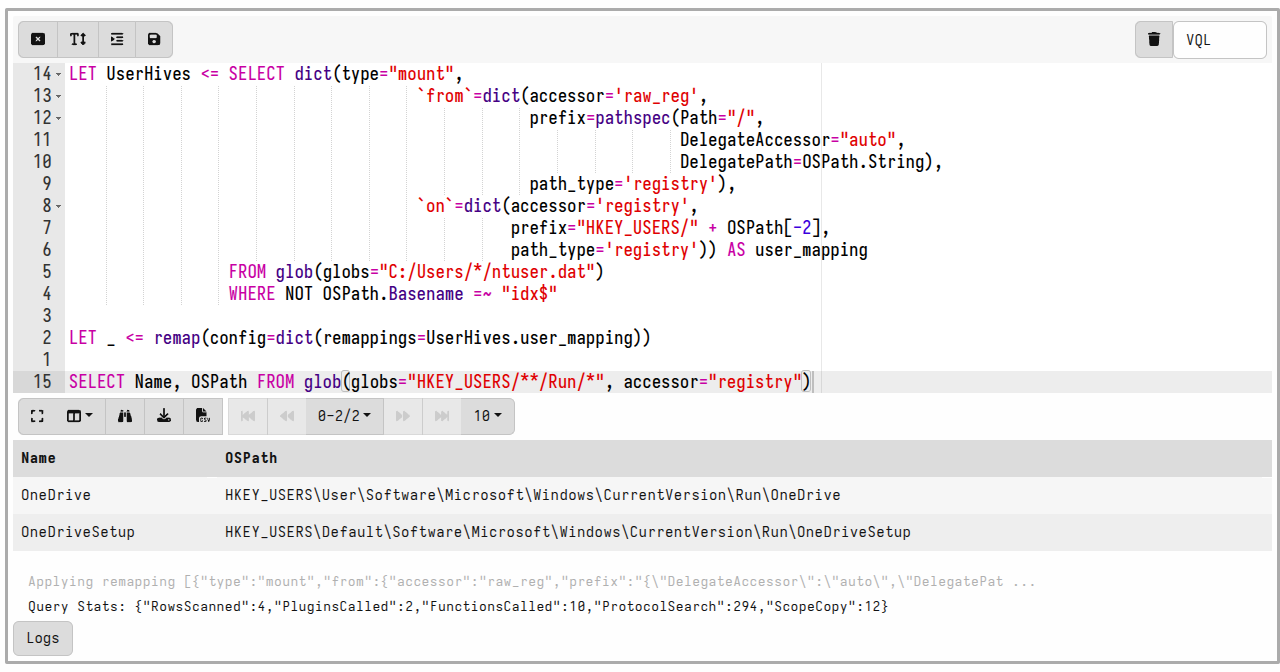Click the Logs button
This screenshot has width=1280, height=672.
(43, 638)
